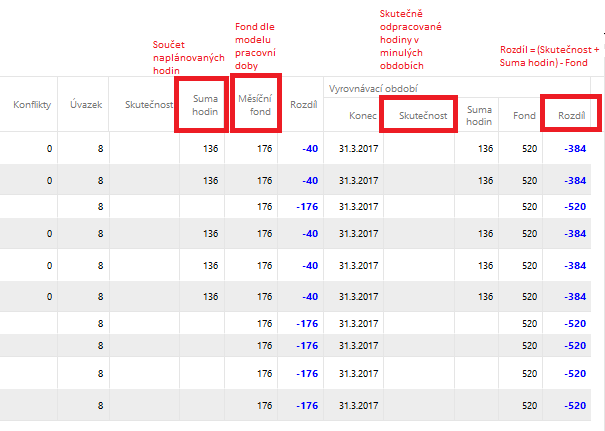Click the Vyrovnávací období group header

pyautogui.click(x=373, y=89)
